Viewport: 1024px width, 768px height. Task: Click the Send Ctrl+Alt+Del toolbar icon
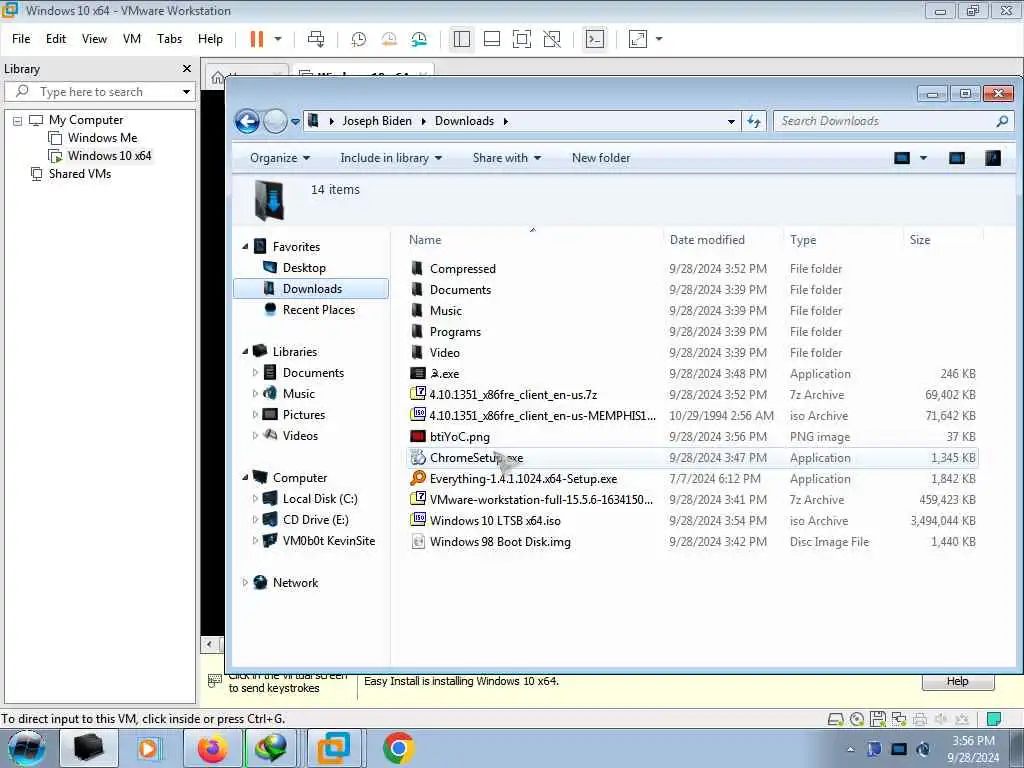[x=316, y=39]
